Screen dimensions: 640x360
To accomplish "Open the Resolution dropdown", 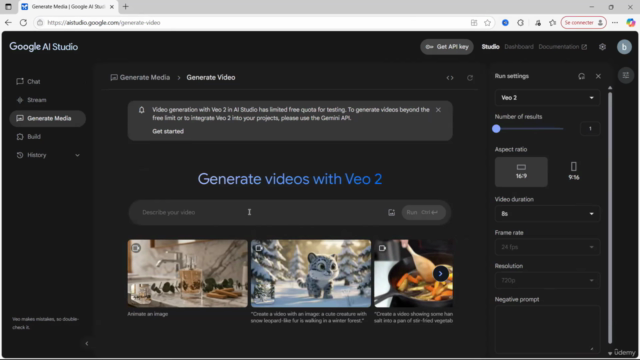I will 547,281.
